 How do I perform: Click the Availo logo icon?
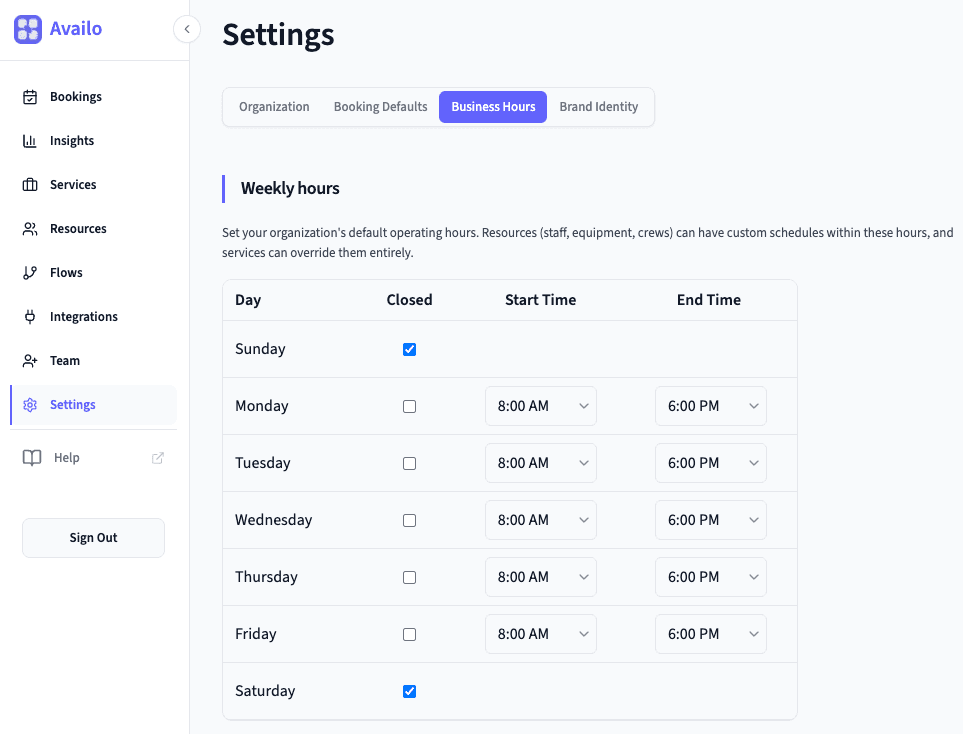tap(27, 29)
